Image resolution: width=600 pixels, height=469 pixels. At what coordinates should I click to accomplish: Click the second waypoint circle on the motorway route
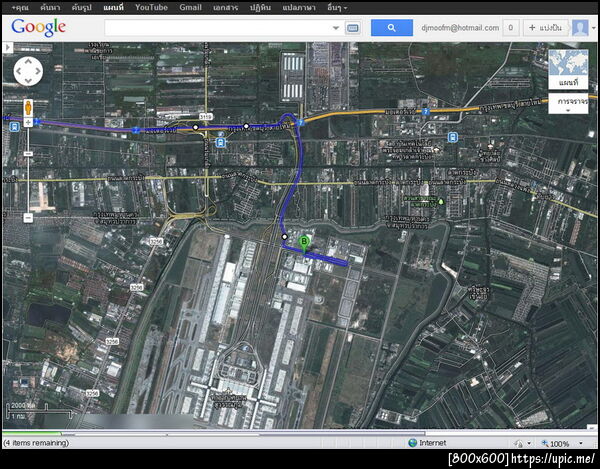(x=246, y=126)
